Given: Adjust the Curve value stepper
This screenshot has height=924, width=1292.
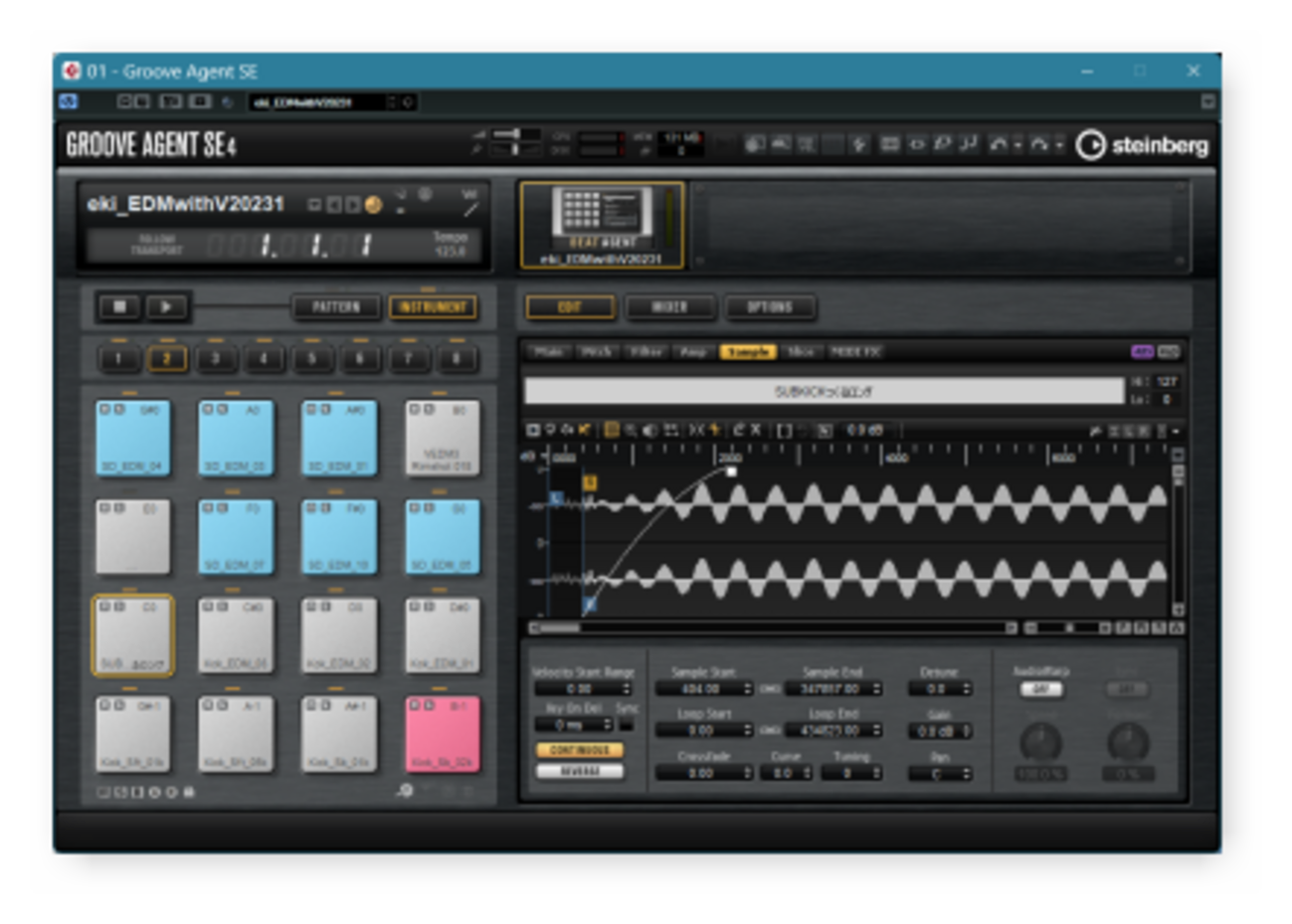Looking at the screenshot, I should click(x=785, y=773).
